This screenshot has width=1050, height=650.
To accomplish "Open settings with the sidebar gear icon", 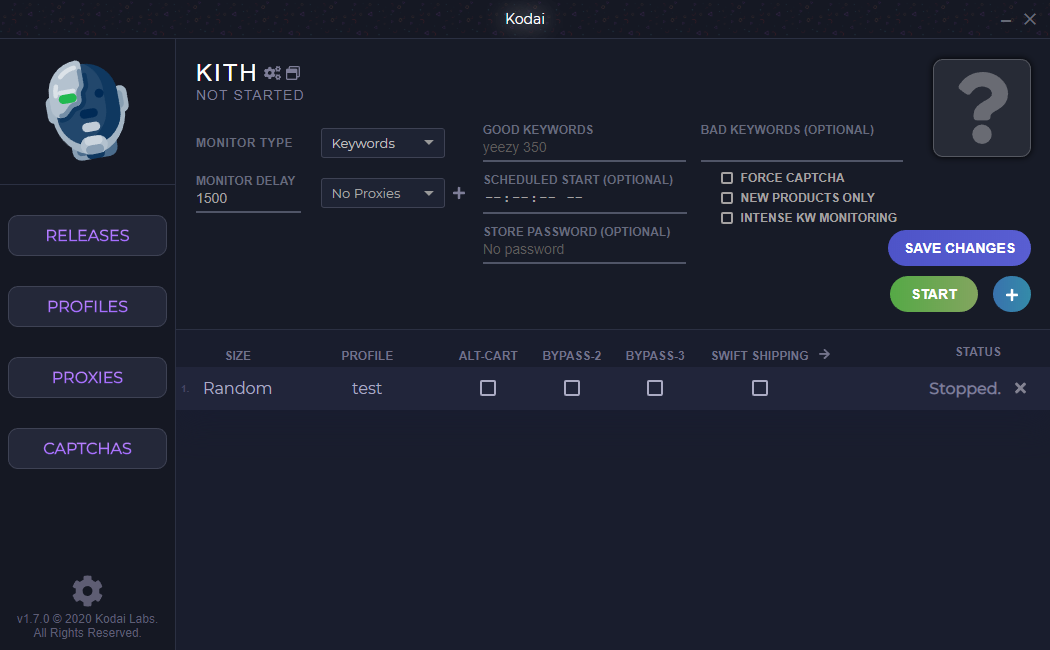I will [x=87, y=591].
